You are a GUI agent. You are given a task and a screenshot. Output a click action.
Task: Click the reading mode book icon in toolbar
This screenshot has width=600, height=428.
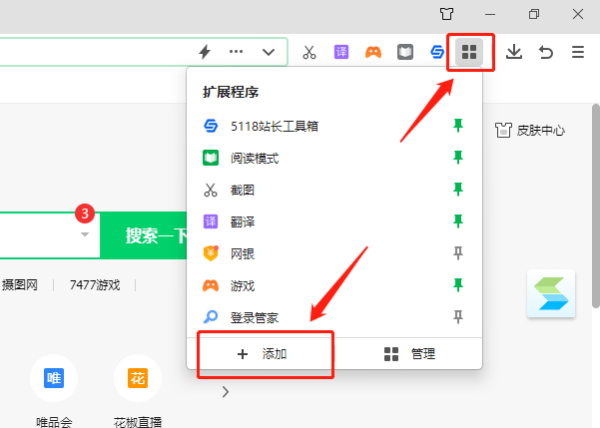tap(405, 52)
